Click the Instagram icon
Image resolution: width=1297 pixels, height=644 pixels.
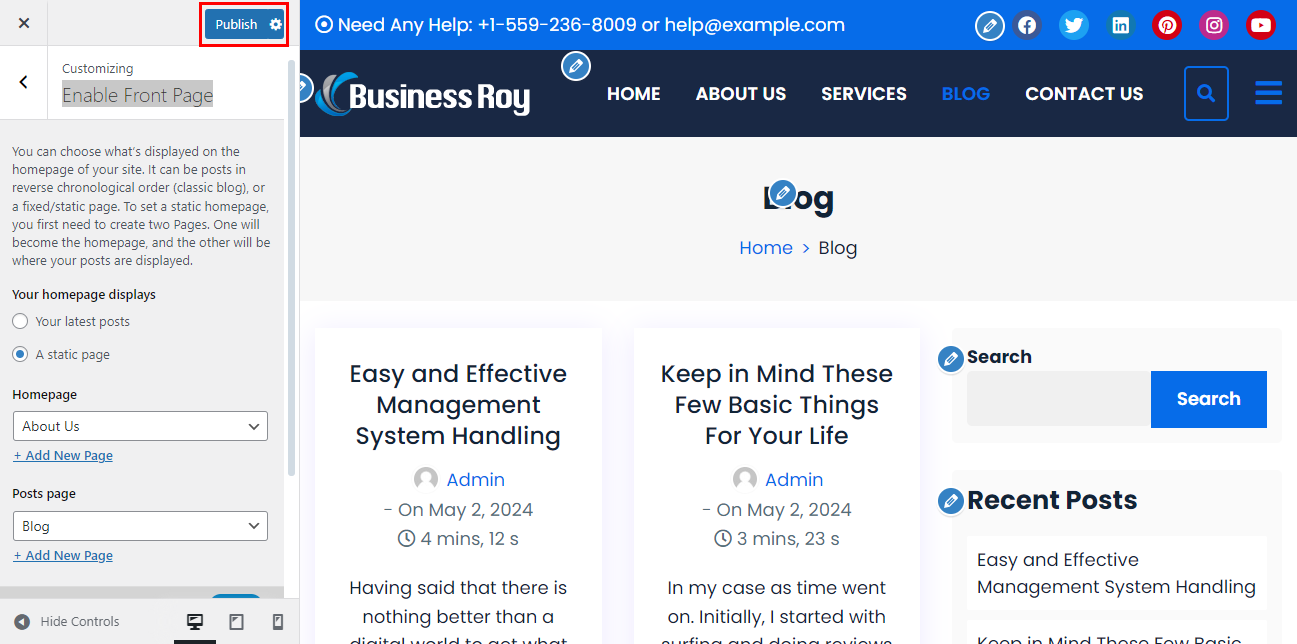pos(1214,25)
